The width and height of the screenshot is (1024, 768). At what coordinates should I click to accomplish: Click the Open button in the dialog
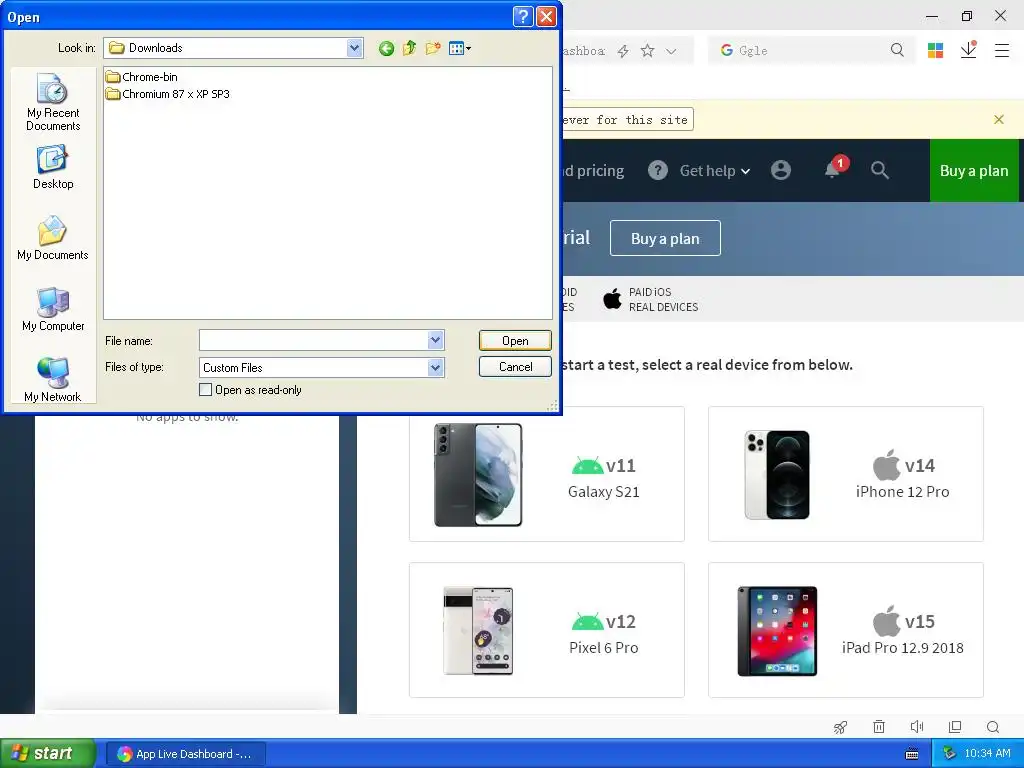click(515, 340)
